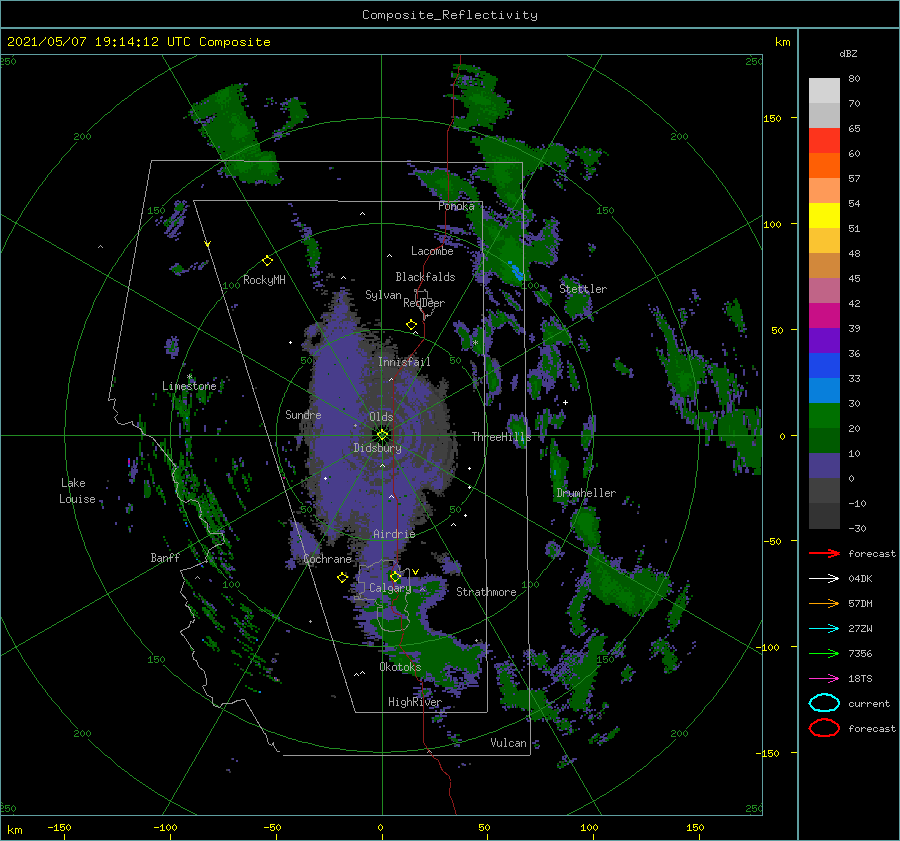This screenshot has width=900, height=841.
Task: Pick the red 60-65 dBZ swatch
Action: [x=824, y=141]
